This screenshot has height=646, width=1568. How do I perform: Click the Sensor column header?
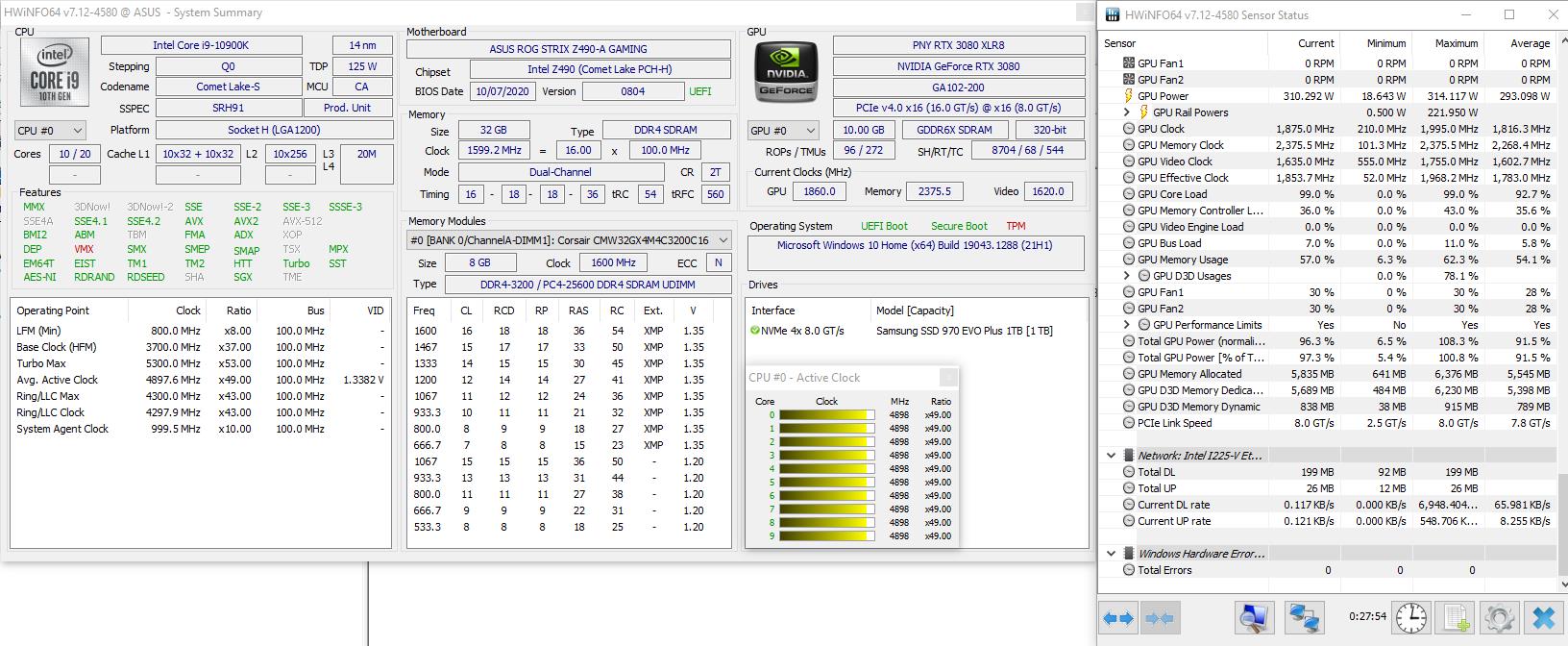coord(1184,43)
